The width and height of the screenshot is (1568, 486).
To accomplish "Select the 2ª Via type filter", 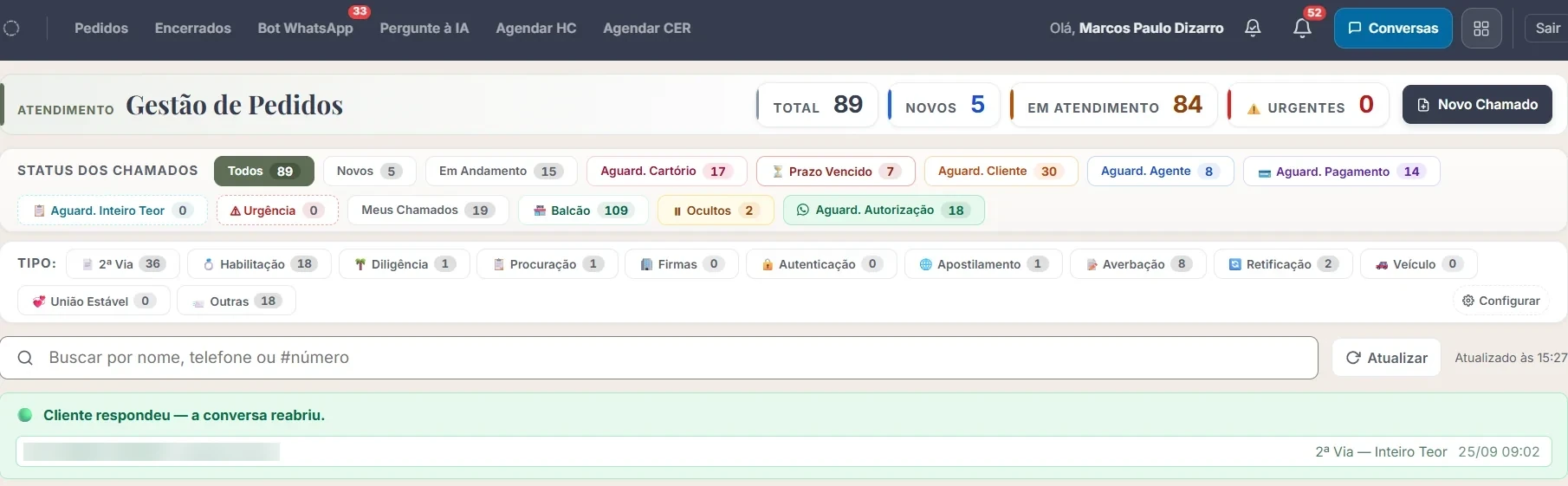I will pyautogui.click(x=122, y=263).
